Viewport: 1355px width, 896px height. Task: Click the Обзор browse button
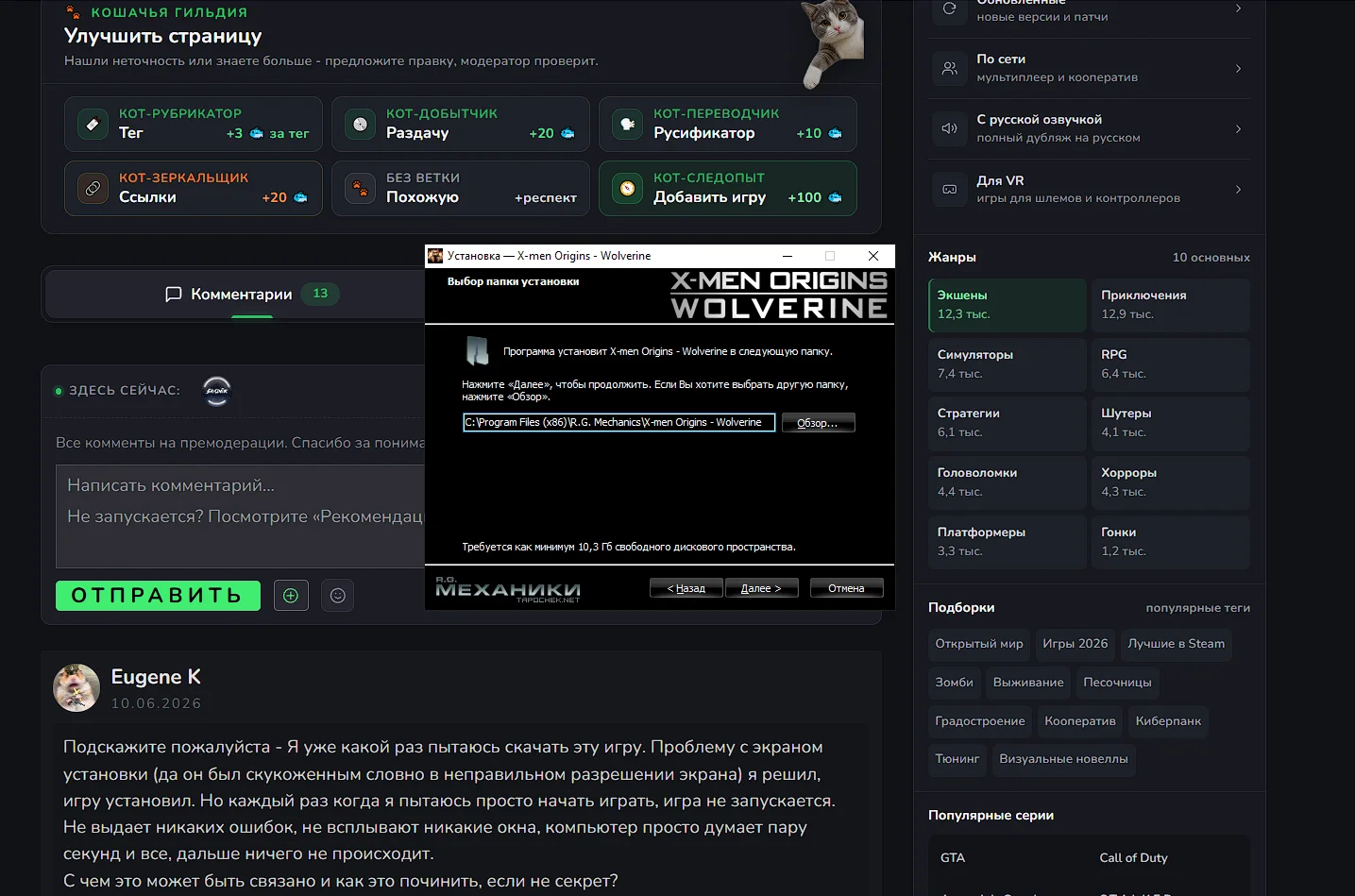819,423
